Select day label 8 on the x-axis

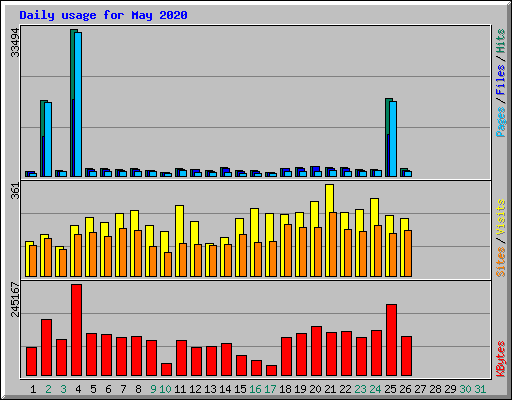138,389
